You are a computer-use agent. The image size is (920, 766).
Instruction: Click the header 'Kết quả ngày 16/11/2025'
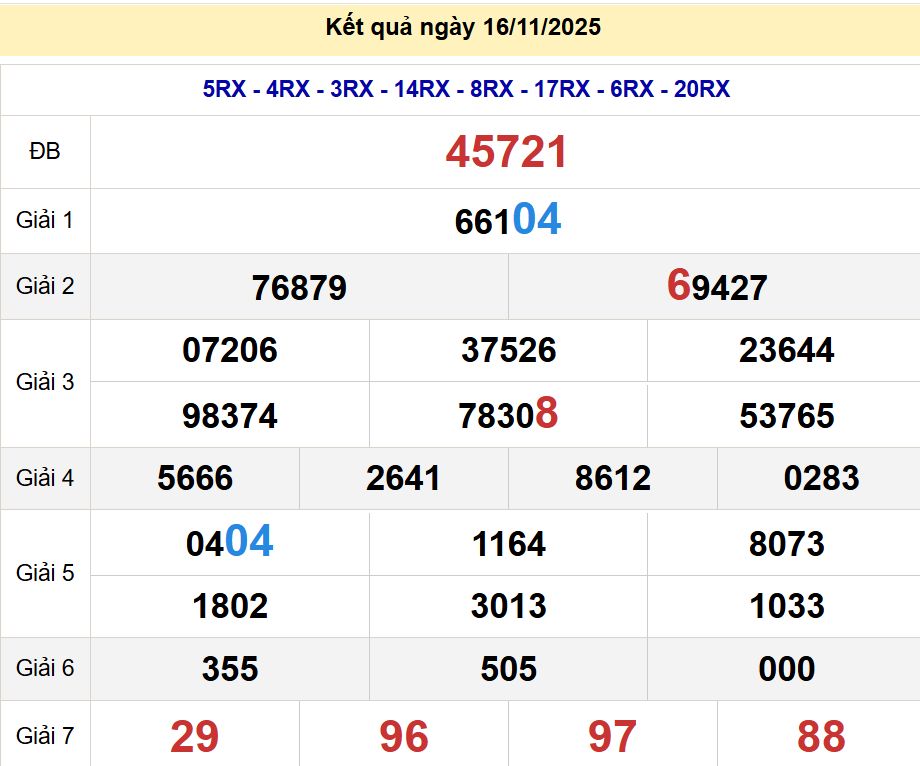463,27
